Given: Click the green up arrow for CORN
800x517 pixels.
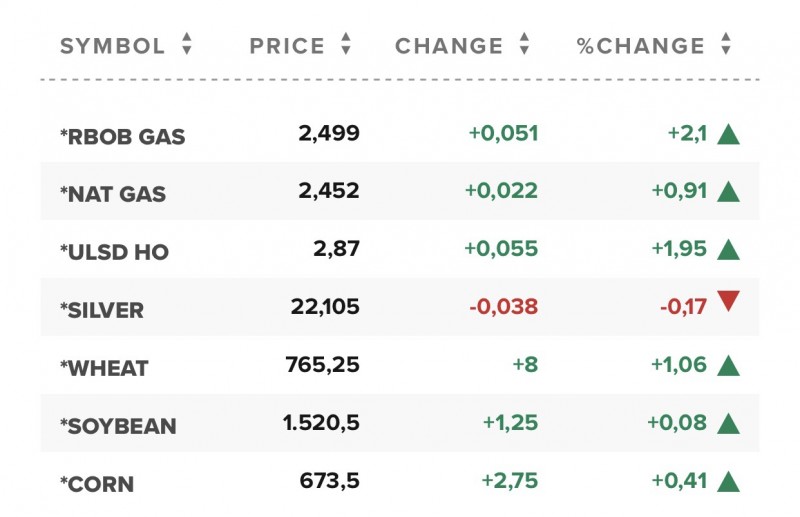Looking at the screenshot, I should click(728, 481).
